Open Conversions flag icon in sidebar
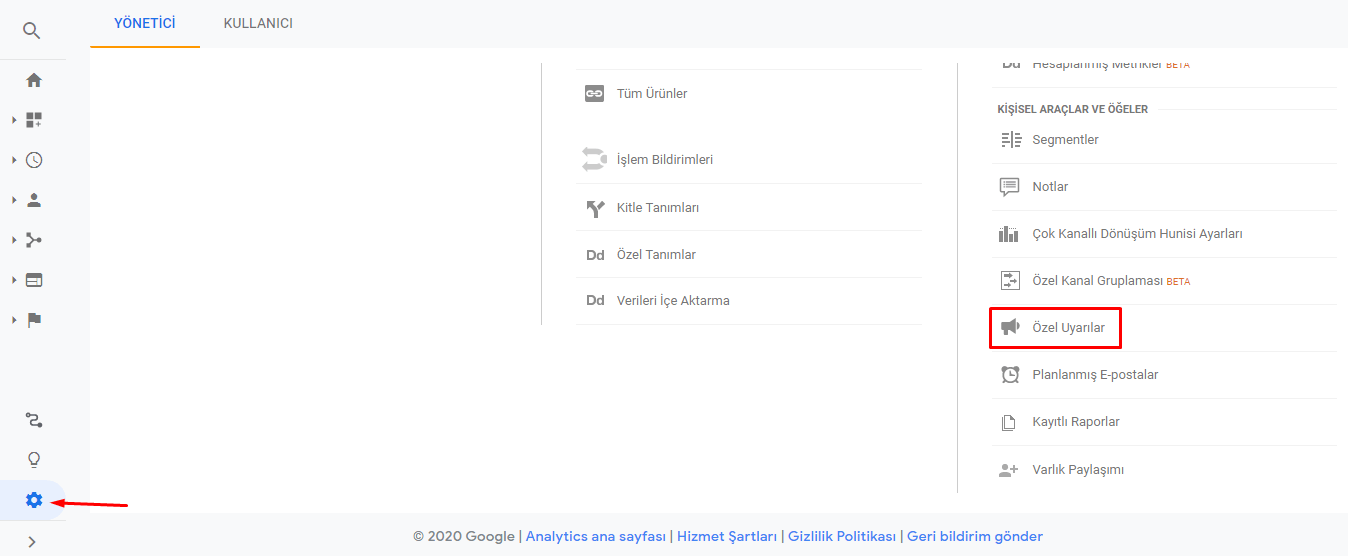The height and width of the screenshot is (556, 1348). tap(34, 320)
